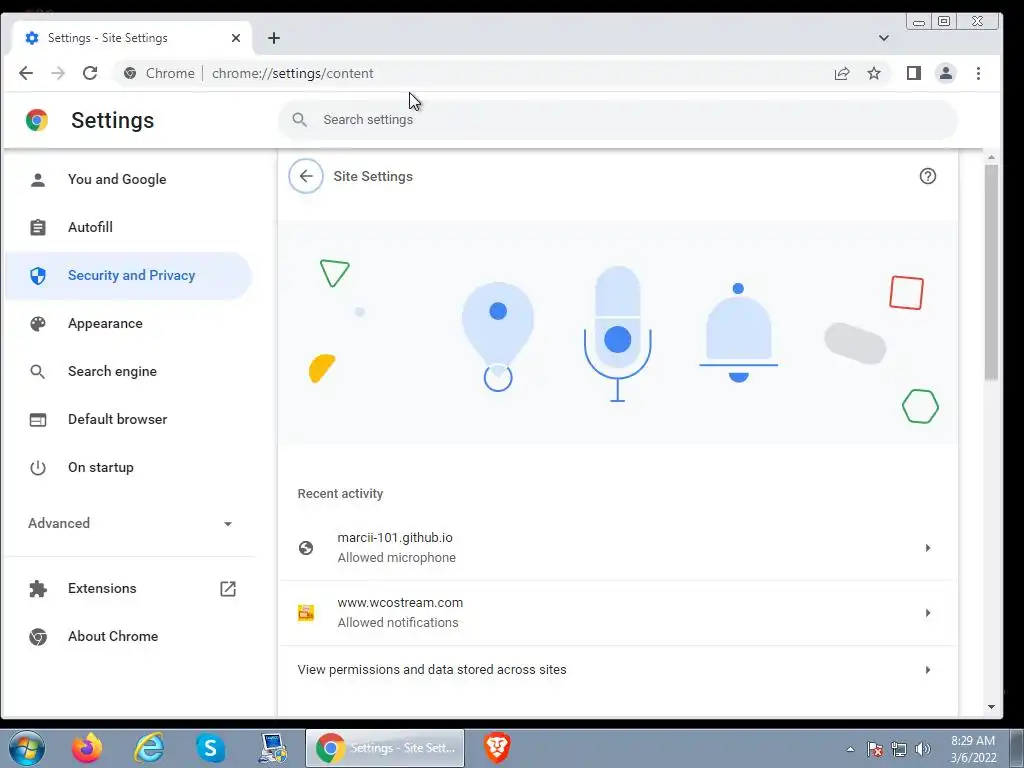Viewport: 1024px width, 768px height.
Task: Show hidden system tray icons
Action: pyautogui.click(x=850, y=749)
